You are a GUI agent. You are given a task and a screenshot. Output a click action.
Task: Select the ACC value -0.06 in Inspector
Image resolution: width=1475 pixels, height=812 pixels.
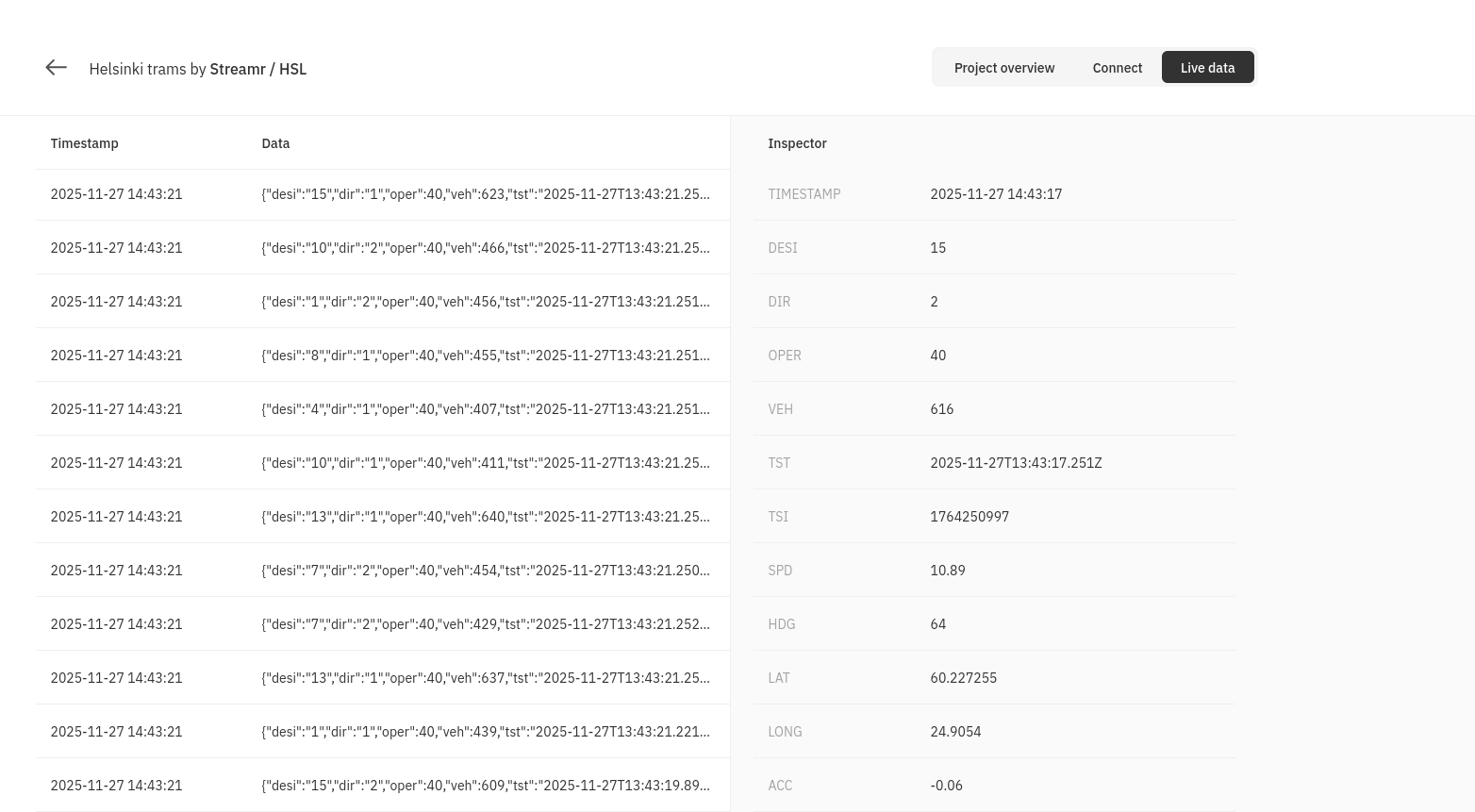pyautogui.click(x=946, y=785)
